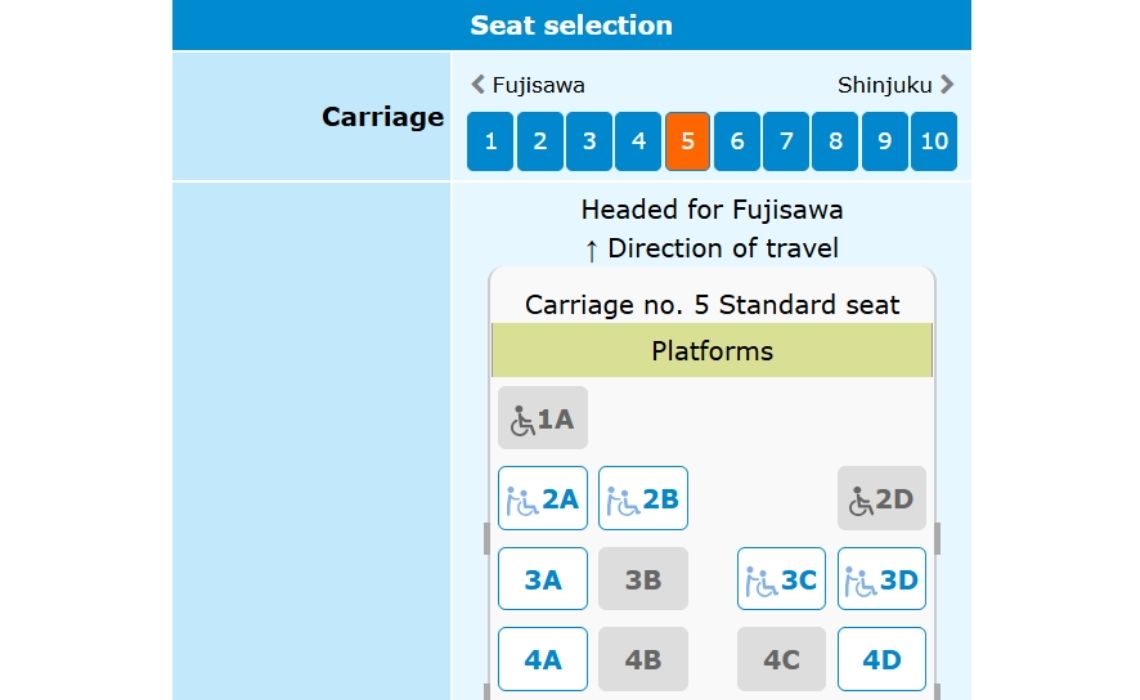Choose accessible seat 2B
This screenshot has height=700, width=1140.
(643, 498)
